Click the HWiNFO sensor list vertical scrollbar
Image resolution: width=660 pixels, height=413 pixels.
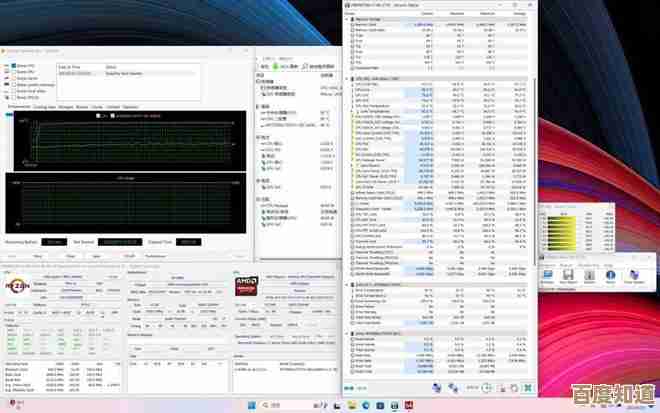(535, 150)
